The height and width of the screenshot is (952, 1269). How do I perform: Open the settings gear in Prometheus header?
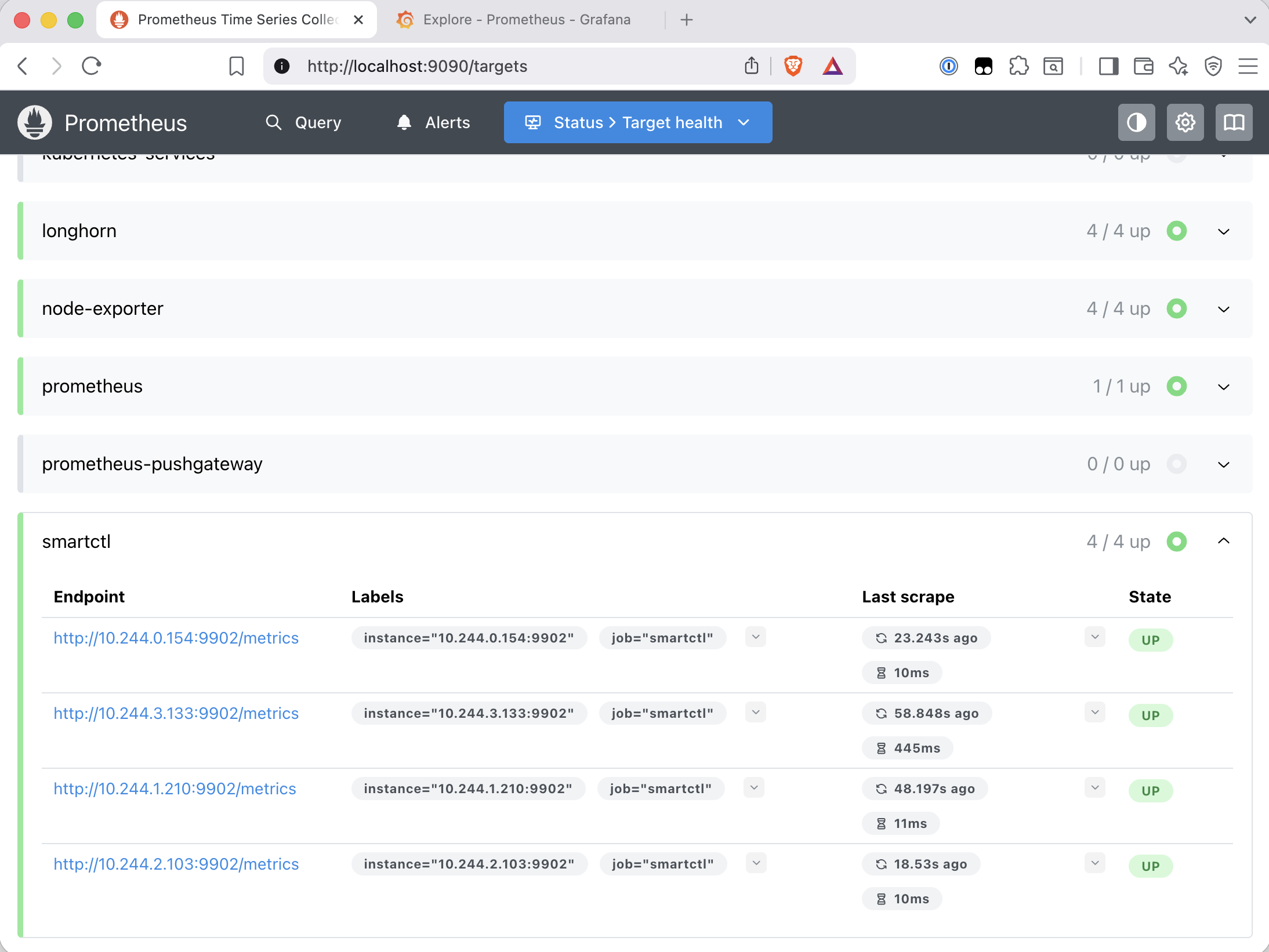click(x=1185, y=122)
